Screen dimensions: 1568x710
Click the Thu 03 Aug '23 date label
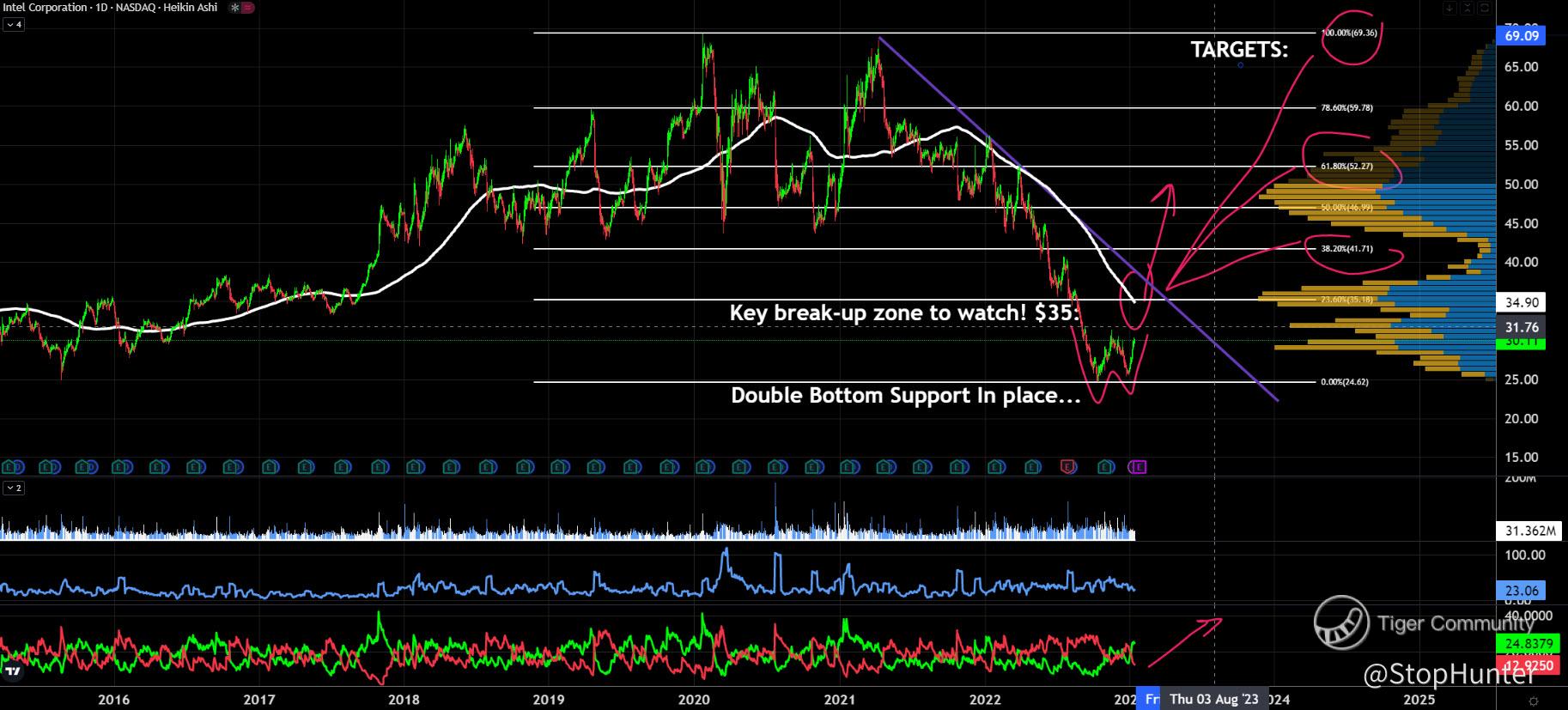point(1213,699)
